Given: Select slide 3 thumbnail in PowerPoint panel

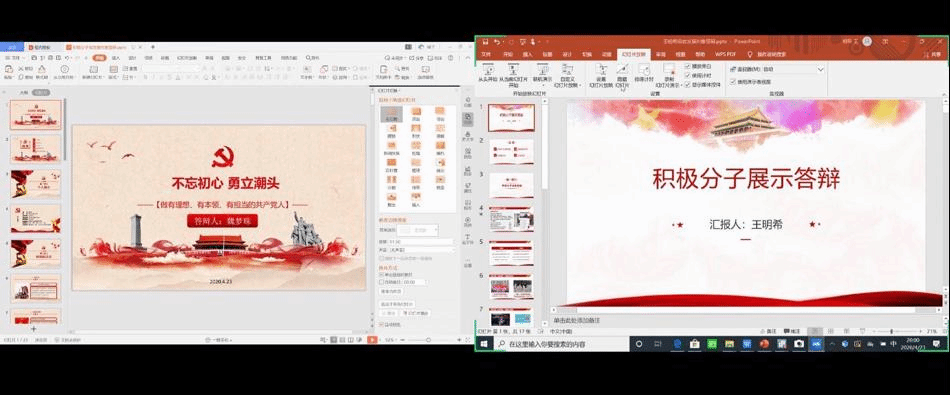Looking at the screenshot, I should click(x=511, y=185).
